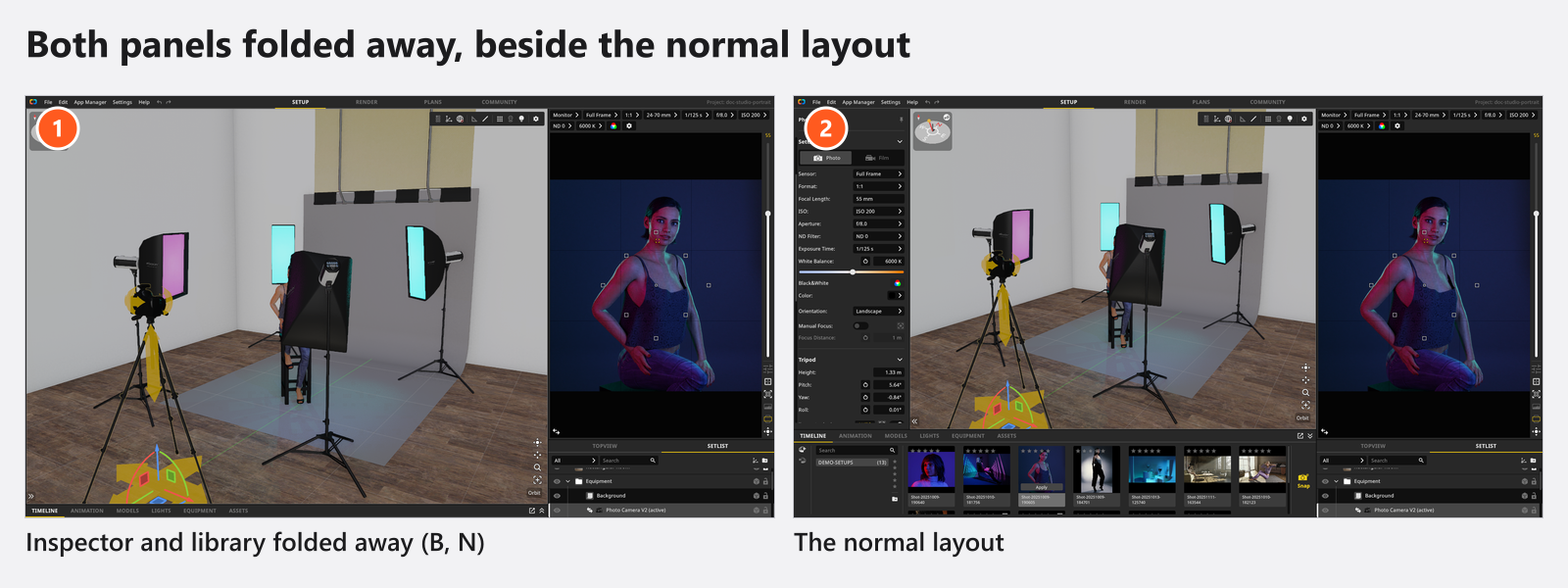
Task: Reset tripod Yaw value in normal layout
Action: [865, 398]
